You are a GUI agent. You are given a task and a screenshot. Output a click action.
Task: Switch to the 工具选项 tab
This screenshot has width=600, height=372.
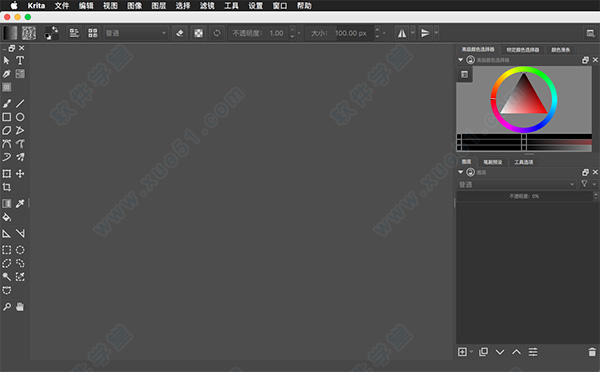coord(523,162)
